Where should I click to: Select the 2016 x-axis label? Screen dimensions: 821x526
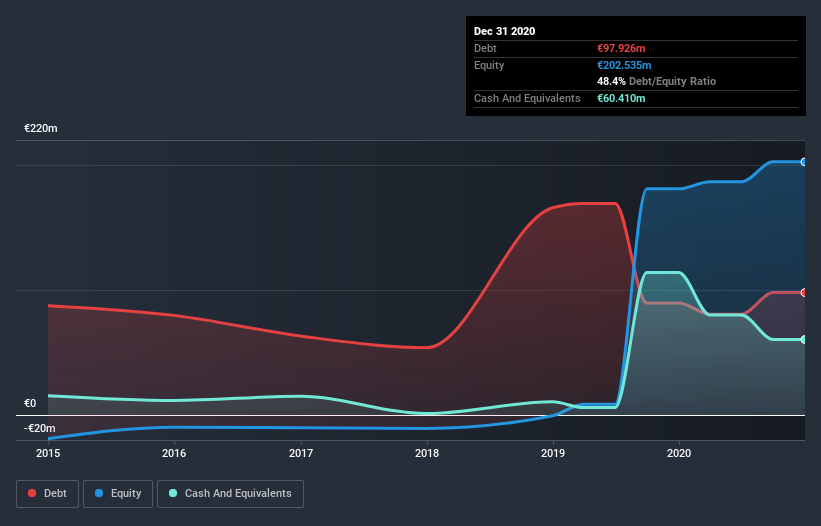[x=174, y=453]
